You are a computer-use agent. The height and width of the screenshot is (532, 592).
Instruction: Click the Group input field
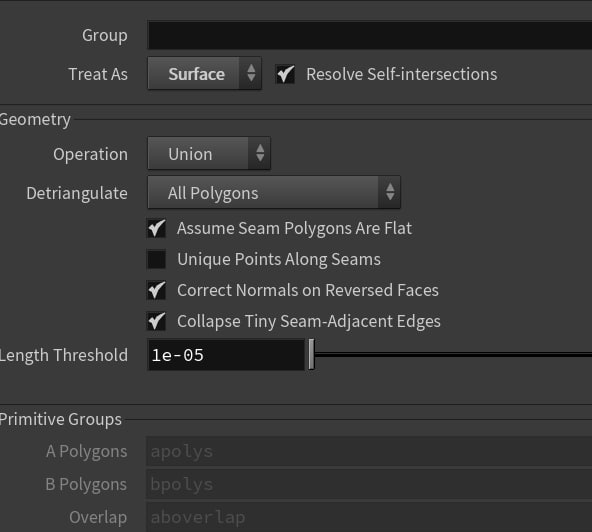coord(370,35)
